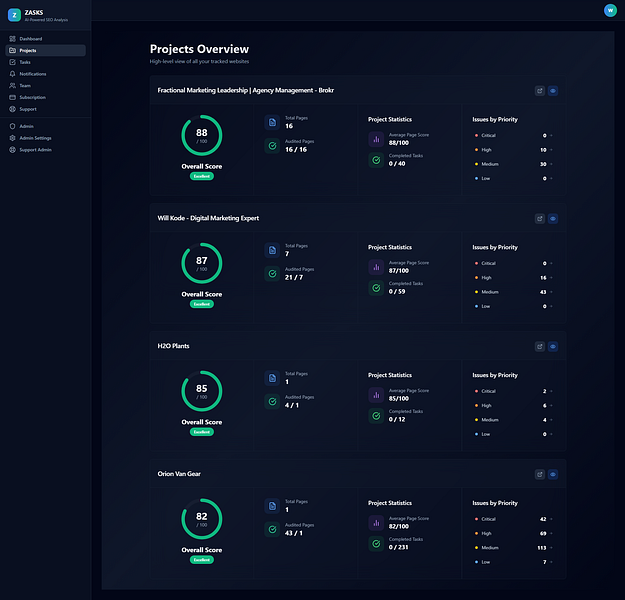Click Average Page Score chart icon in Brokr card
The width and height of the screenshot is (625, 600).
click(x=376, y=139)
